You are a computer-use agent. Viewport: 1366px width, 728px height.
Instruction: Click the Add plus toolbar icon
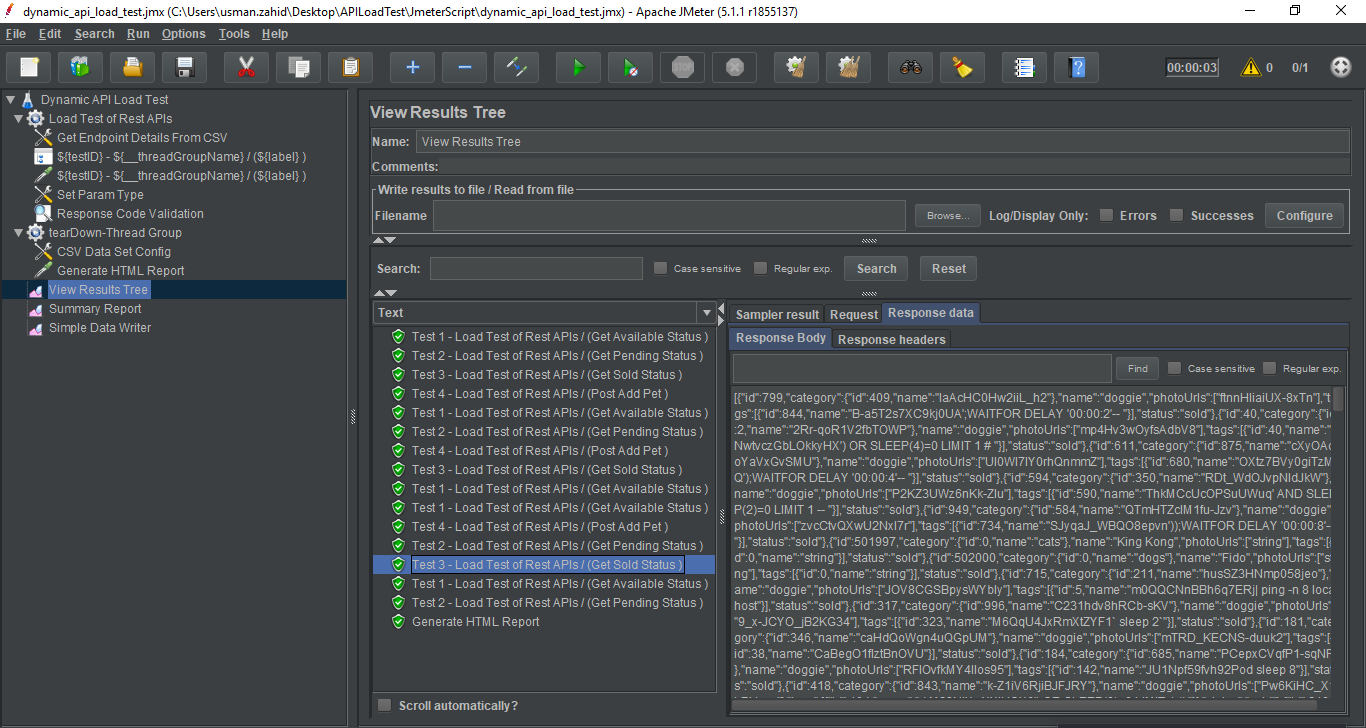(412, 67)
